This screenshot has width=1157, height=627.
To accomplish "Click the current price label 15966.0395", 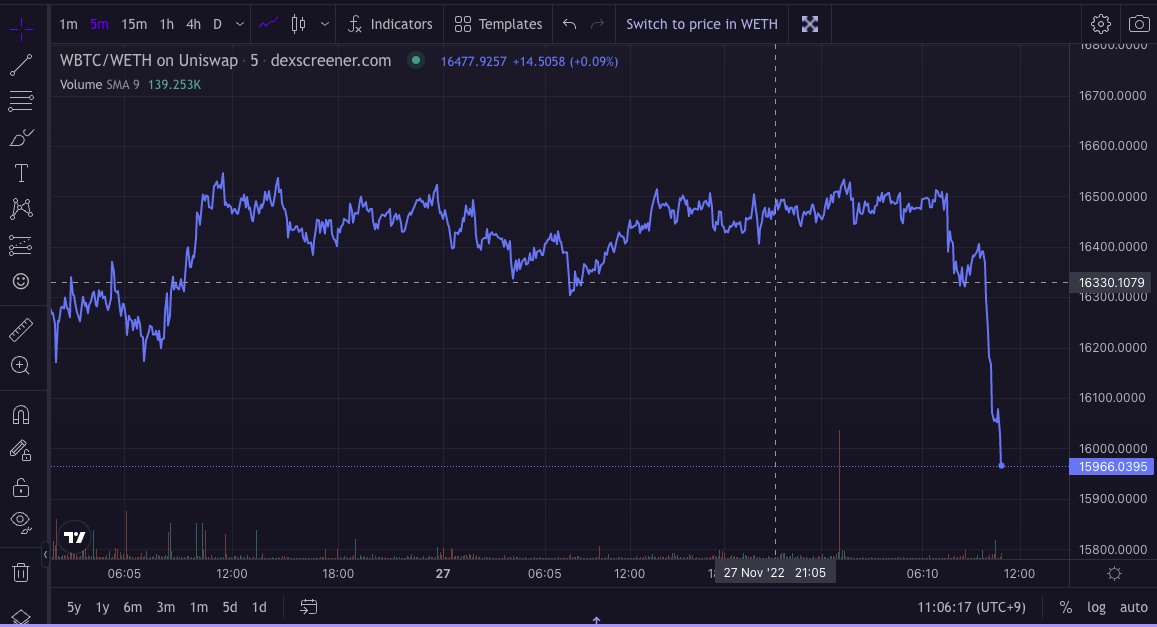I will [x=1111, y=466].
